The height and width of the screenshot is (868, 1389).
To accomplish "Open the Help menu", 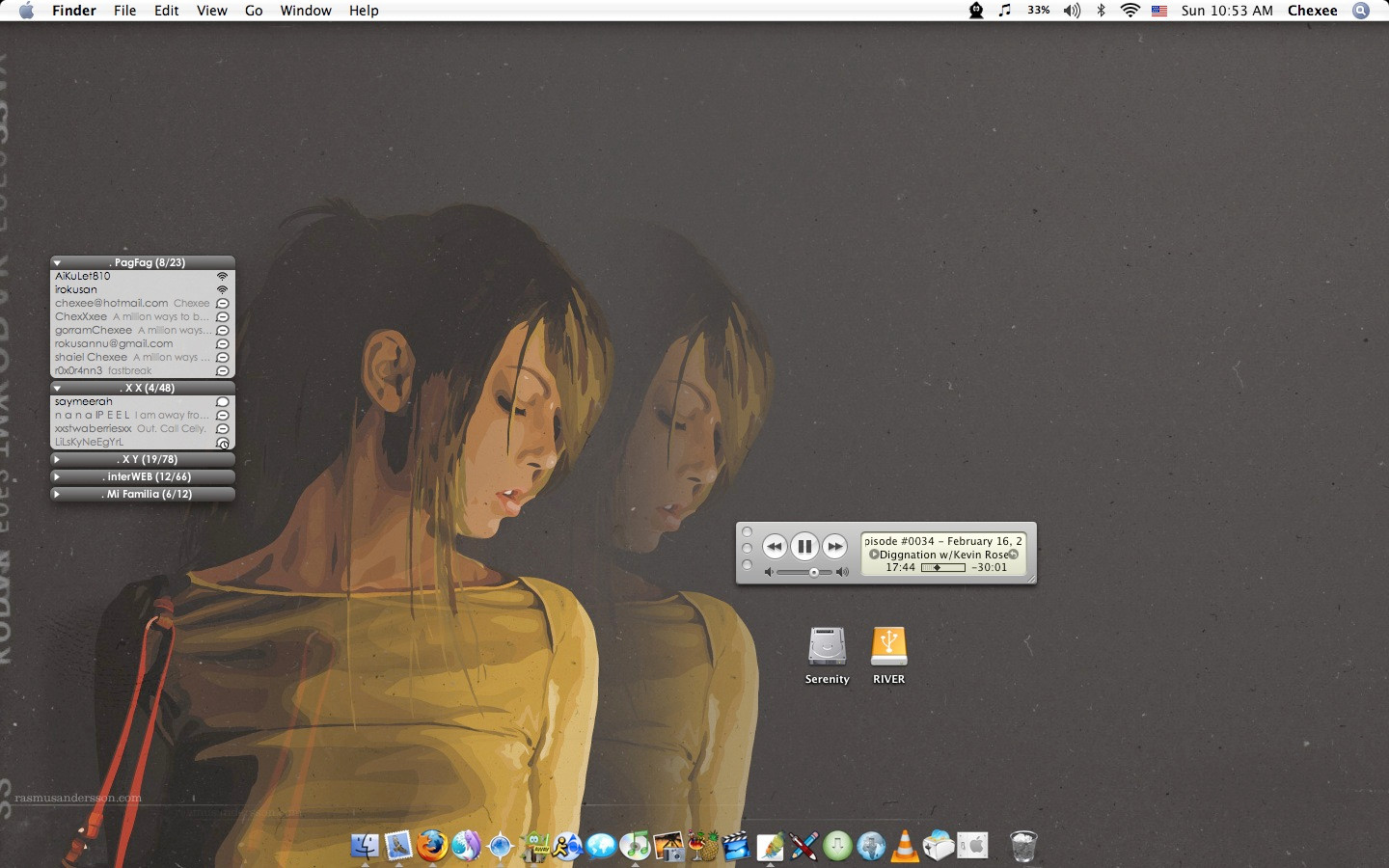I will tap(364, 11).
